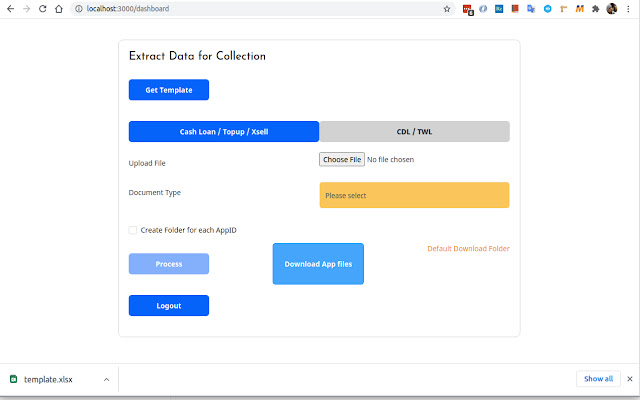Open the downloaded template.xlsx file
This screenshot has width=640, height=400.
48,380
